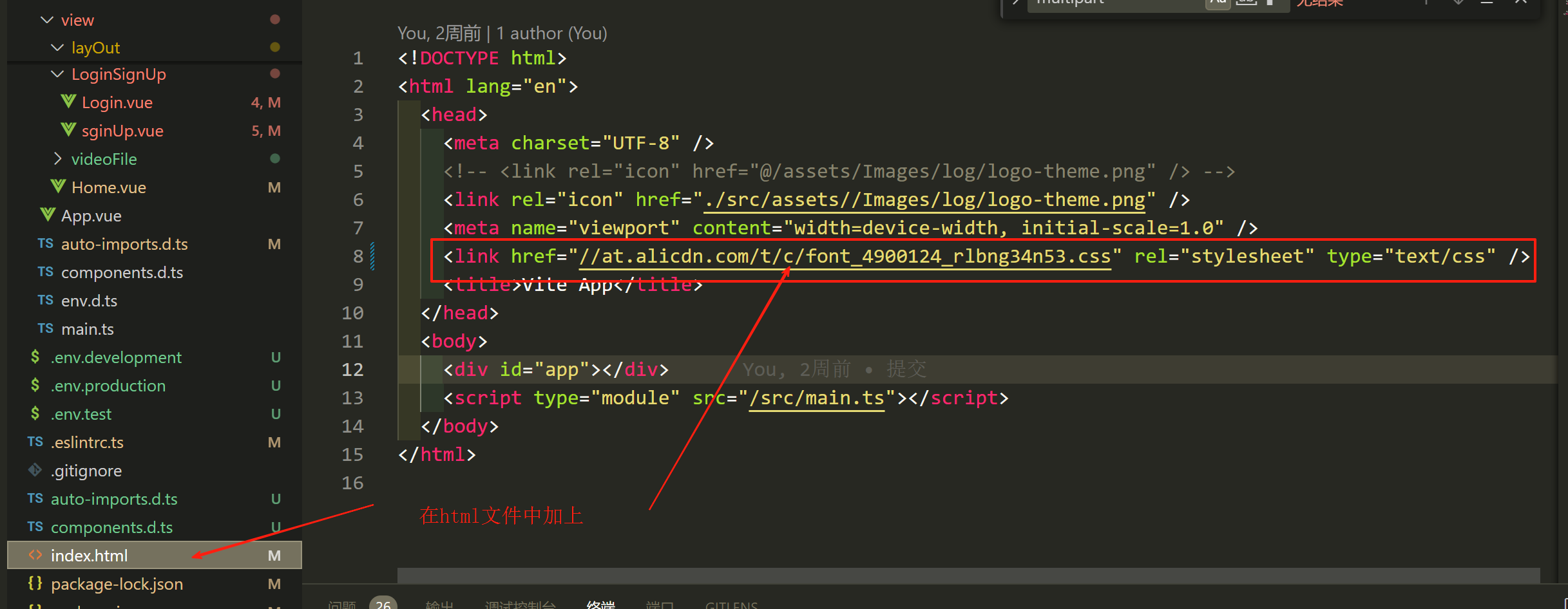This screenshot has height=609, width=1568.
Task: Click TS icon of auto-imports.d.ts marked U
Action: [35, 498]
